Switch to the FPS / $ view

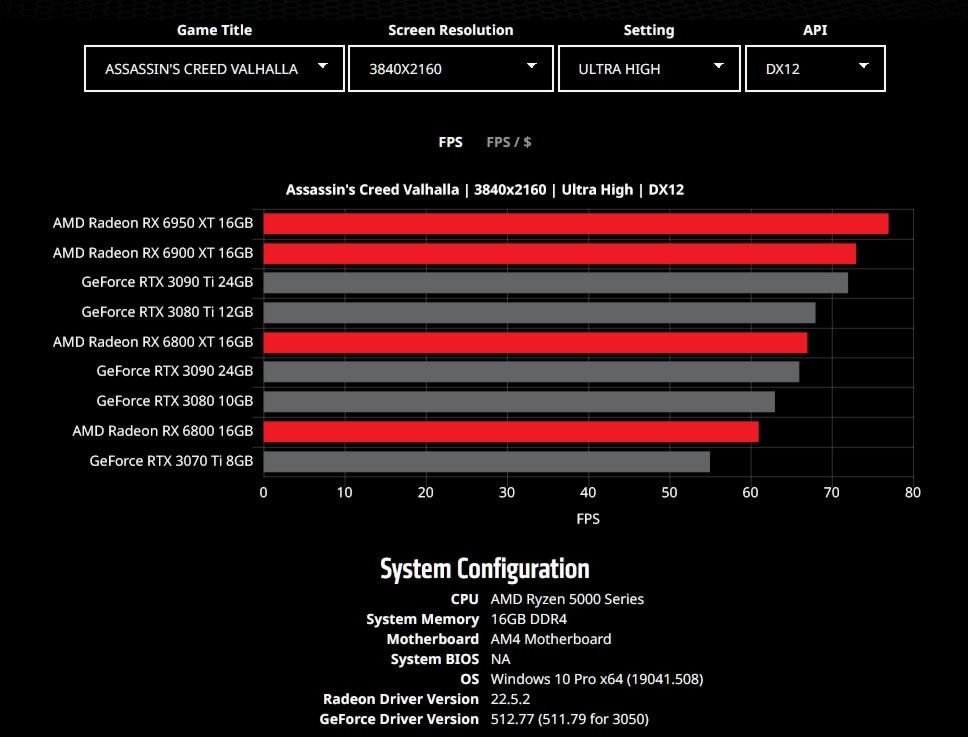coord(508,141)
